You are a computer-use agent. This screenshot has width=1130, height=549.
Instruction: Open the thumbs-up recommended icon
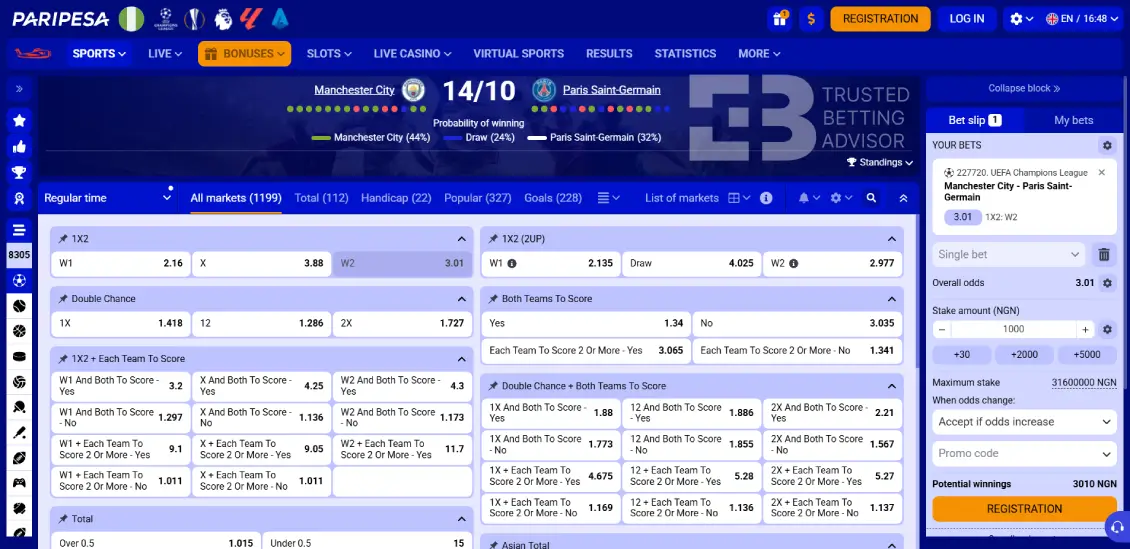(19, 147)
